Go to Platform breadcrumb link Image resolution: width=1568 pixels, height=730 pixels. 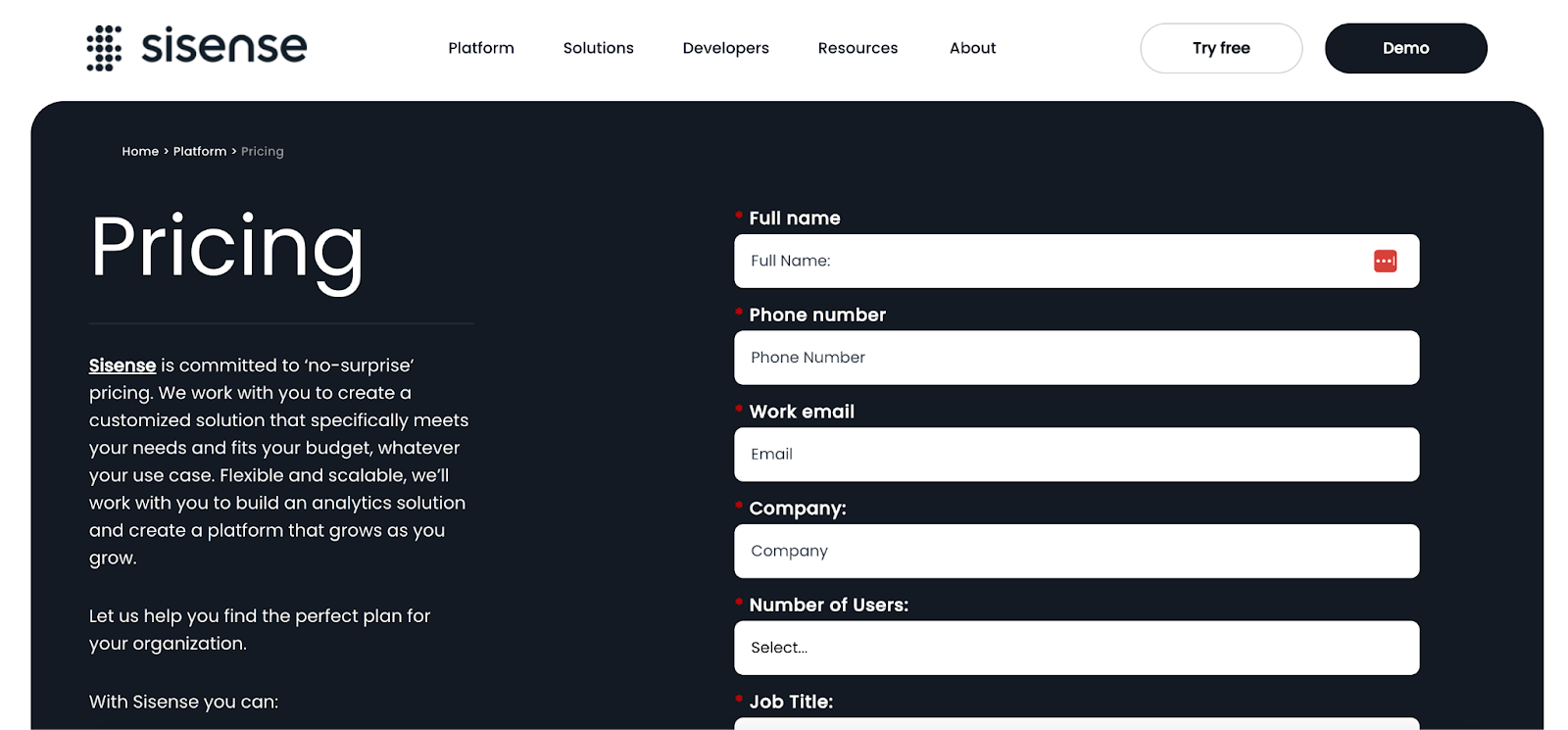point(200,151)
